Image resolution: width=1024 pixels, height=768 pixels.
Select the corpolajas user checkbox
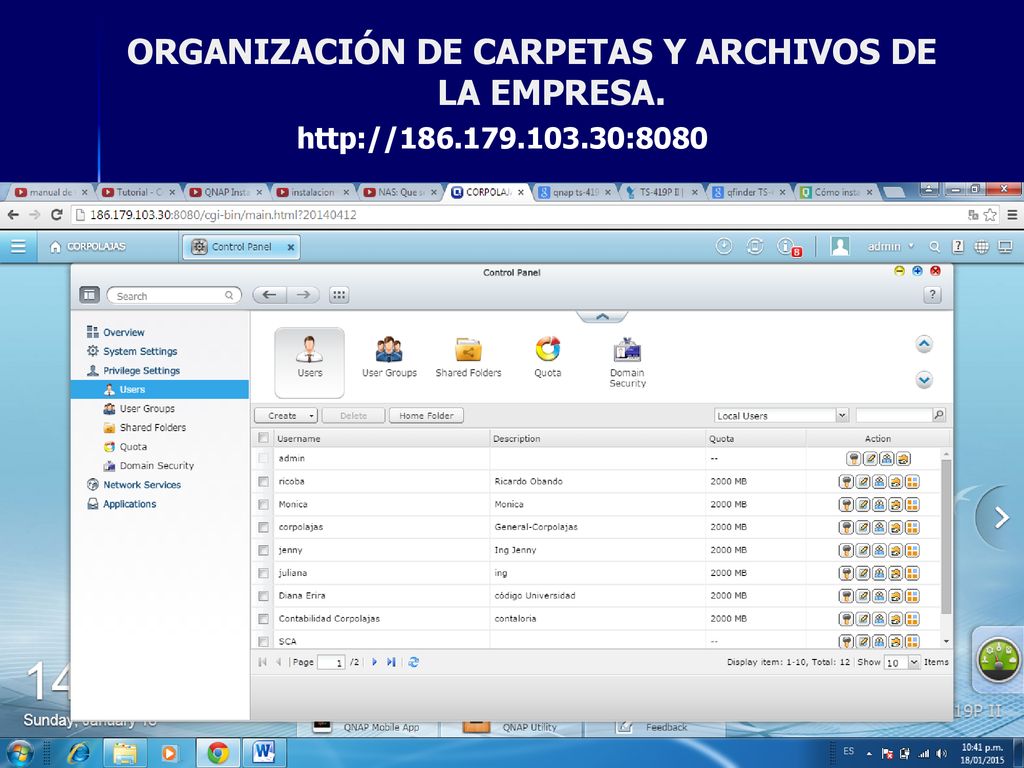coord(263,528)
